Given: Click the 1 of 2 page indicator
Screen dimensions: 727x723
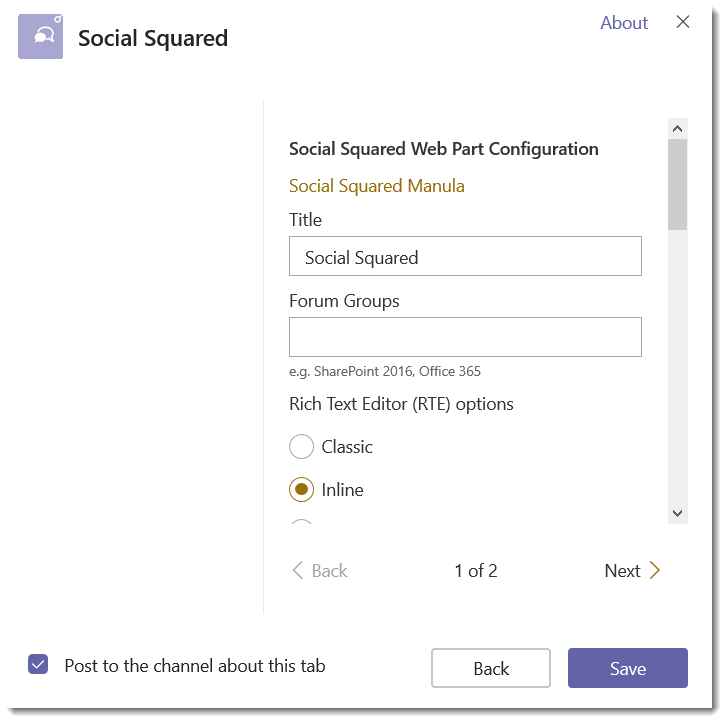Looking at the screenshot, I should pyautogui.click(x=476, y=571).
